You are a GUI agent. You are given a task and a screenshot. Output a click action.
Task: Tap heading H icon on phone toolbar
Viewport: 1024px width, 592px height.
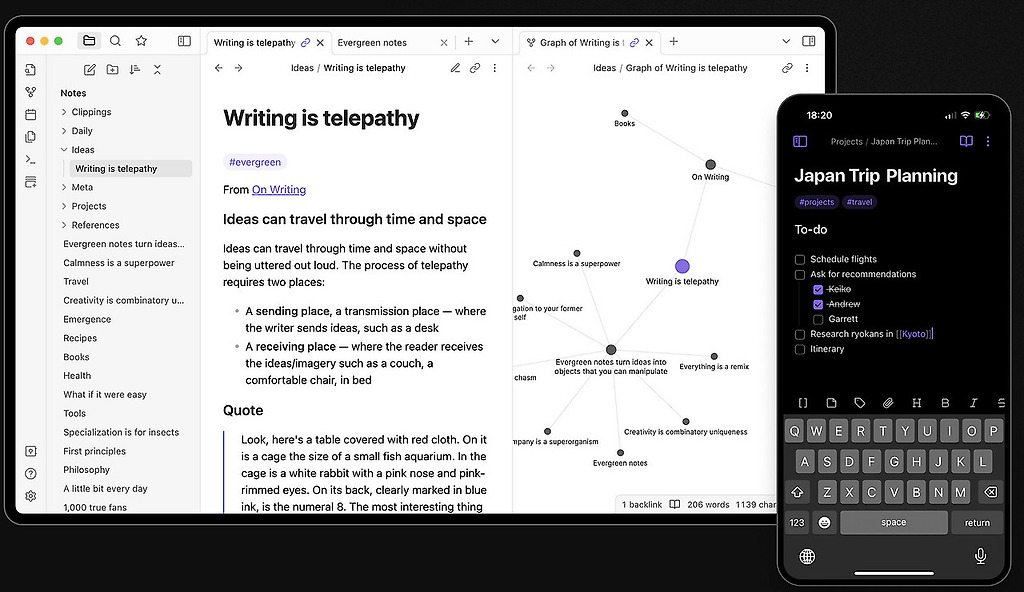pos(916,403)
